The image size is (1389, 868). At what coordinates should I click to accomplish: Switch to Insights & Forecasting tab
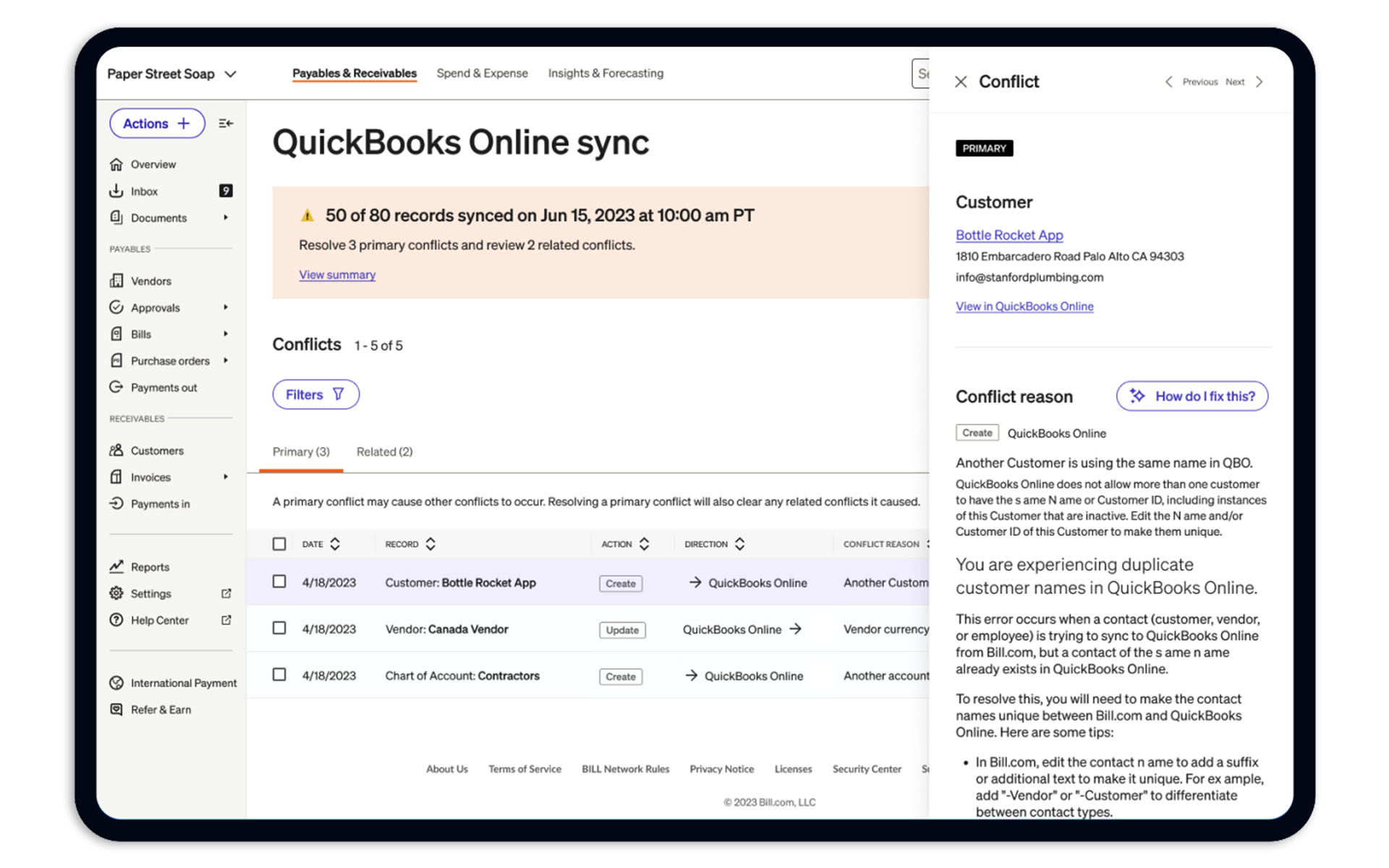[606, 73]
